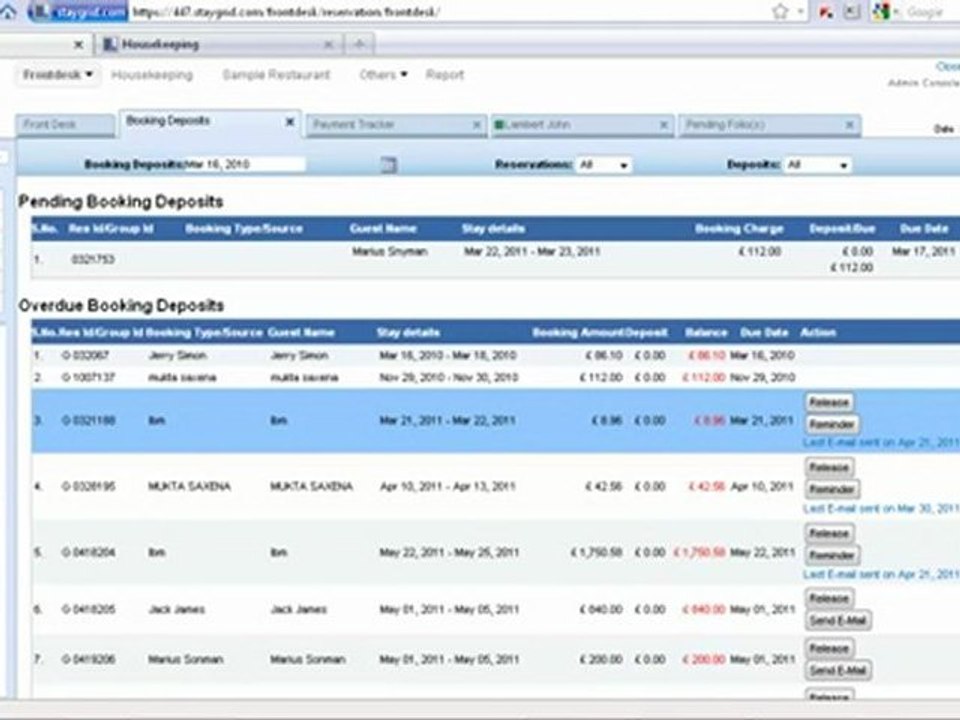Open a new browser tab
Screen dimensions: 960x720
tap(359, 44)
